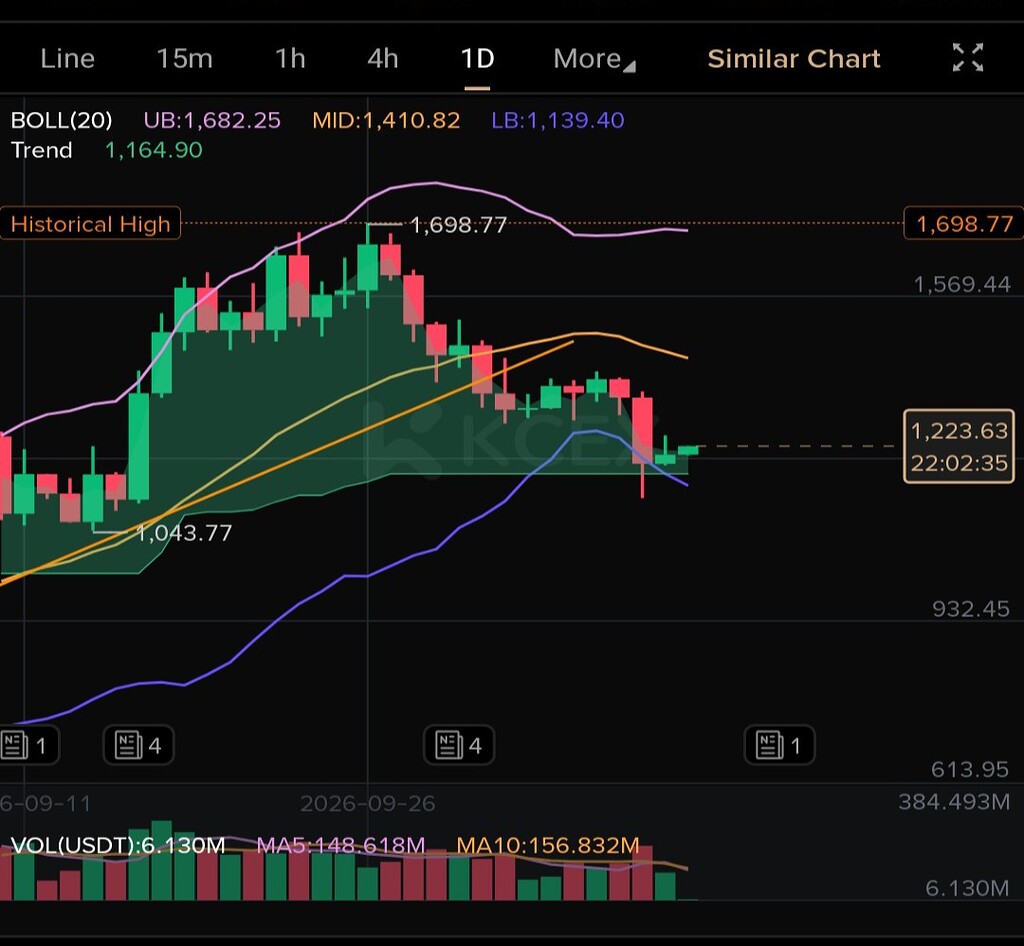
Task: Click the 6.130M volume axis label
Action: 967,888
